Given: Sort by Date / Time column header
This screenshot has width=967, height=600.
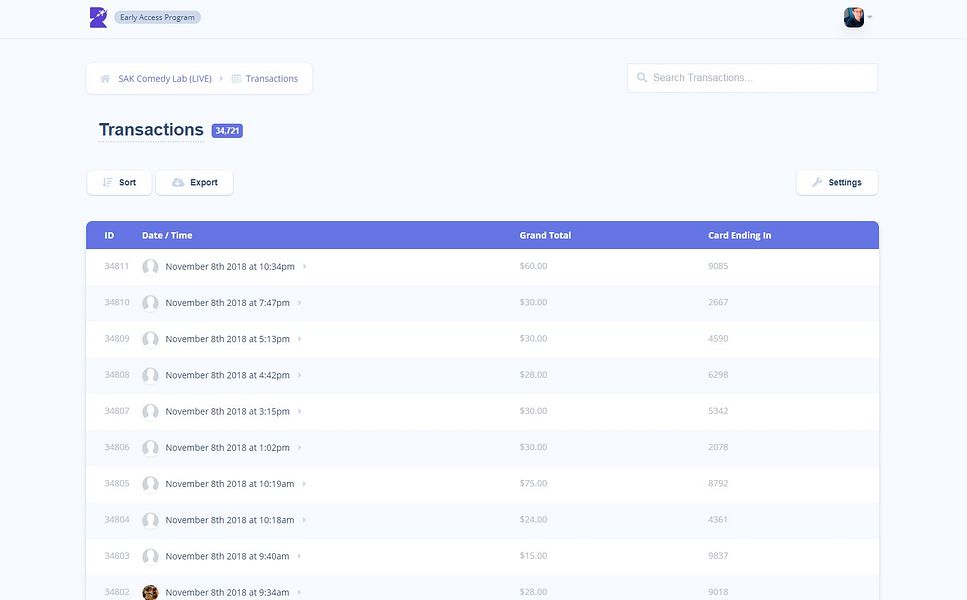Looking at the screenshot, I should [167, 236].
